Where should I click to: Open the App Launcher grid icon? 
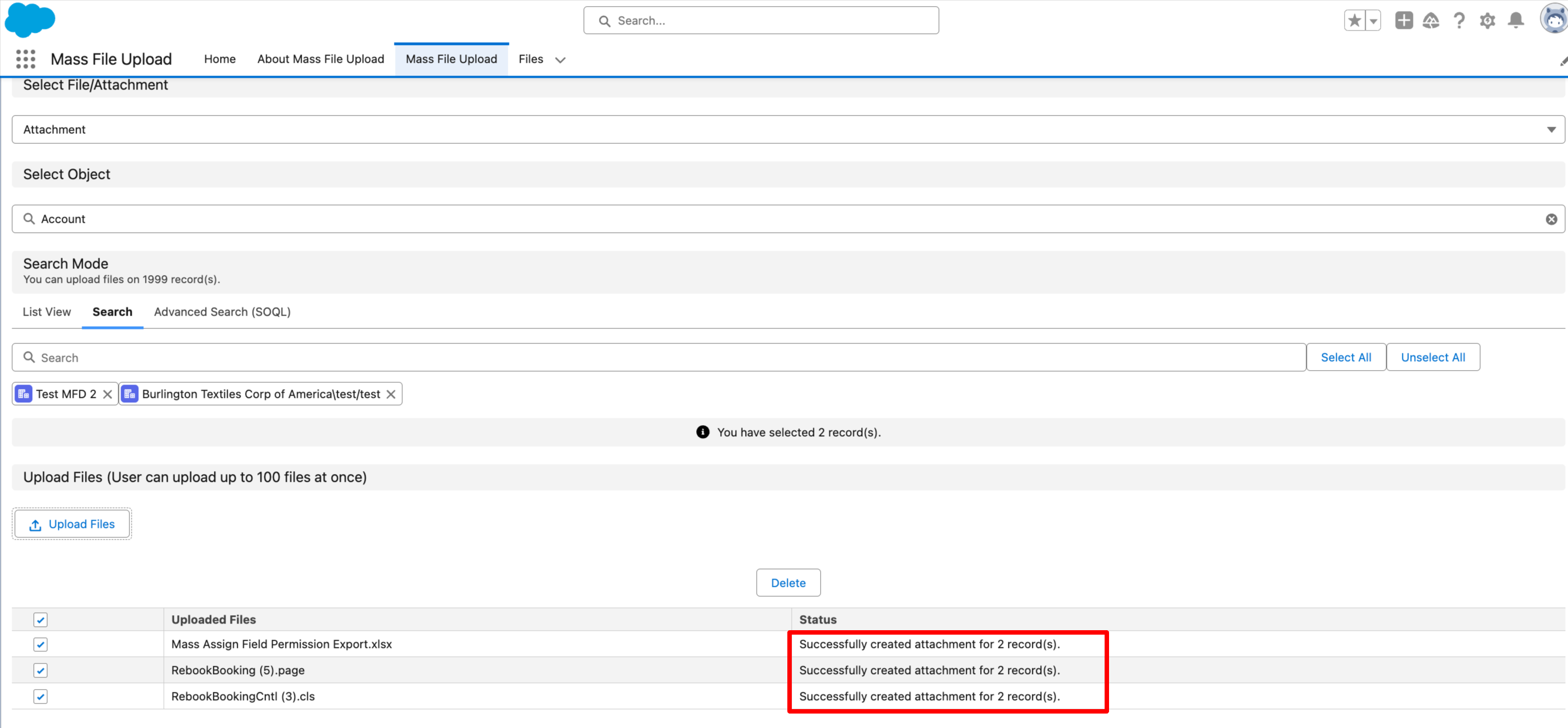[26, 59]
